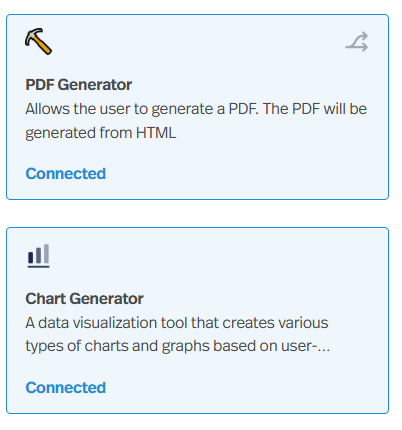This screenshot has width=402, height=430.
Task: Click the hammer icon on PDF Generator
Action: 38,41
